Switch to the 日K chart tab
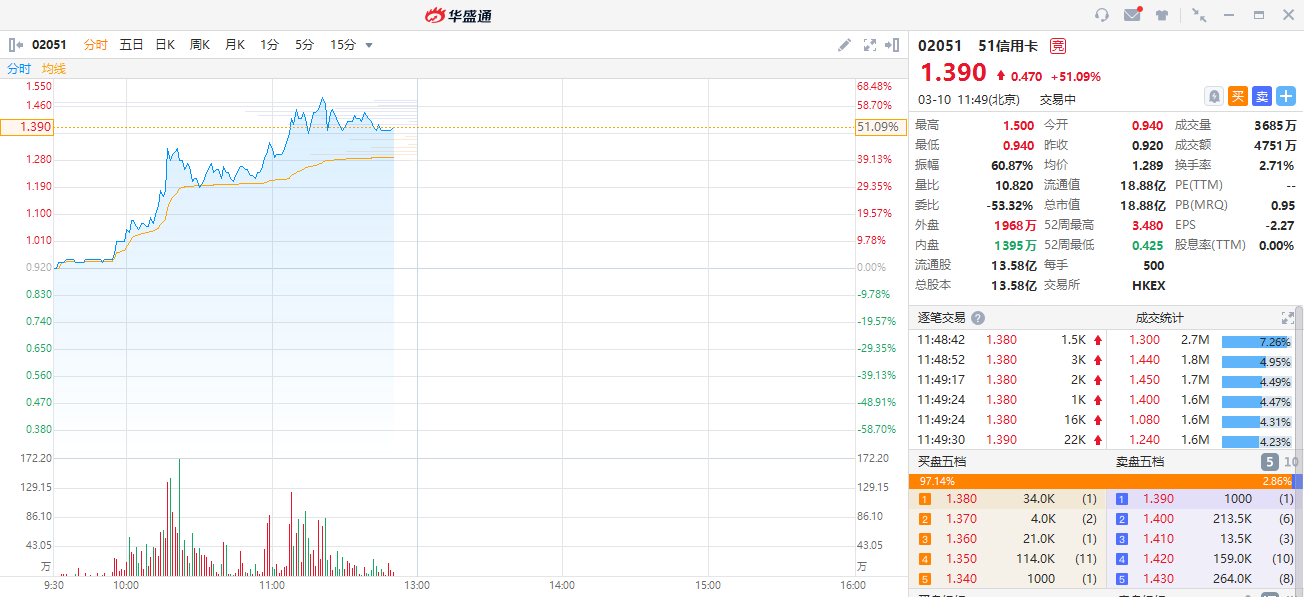1304x597 pixels. point(165,45)
